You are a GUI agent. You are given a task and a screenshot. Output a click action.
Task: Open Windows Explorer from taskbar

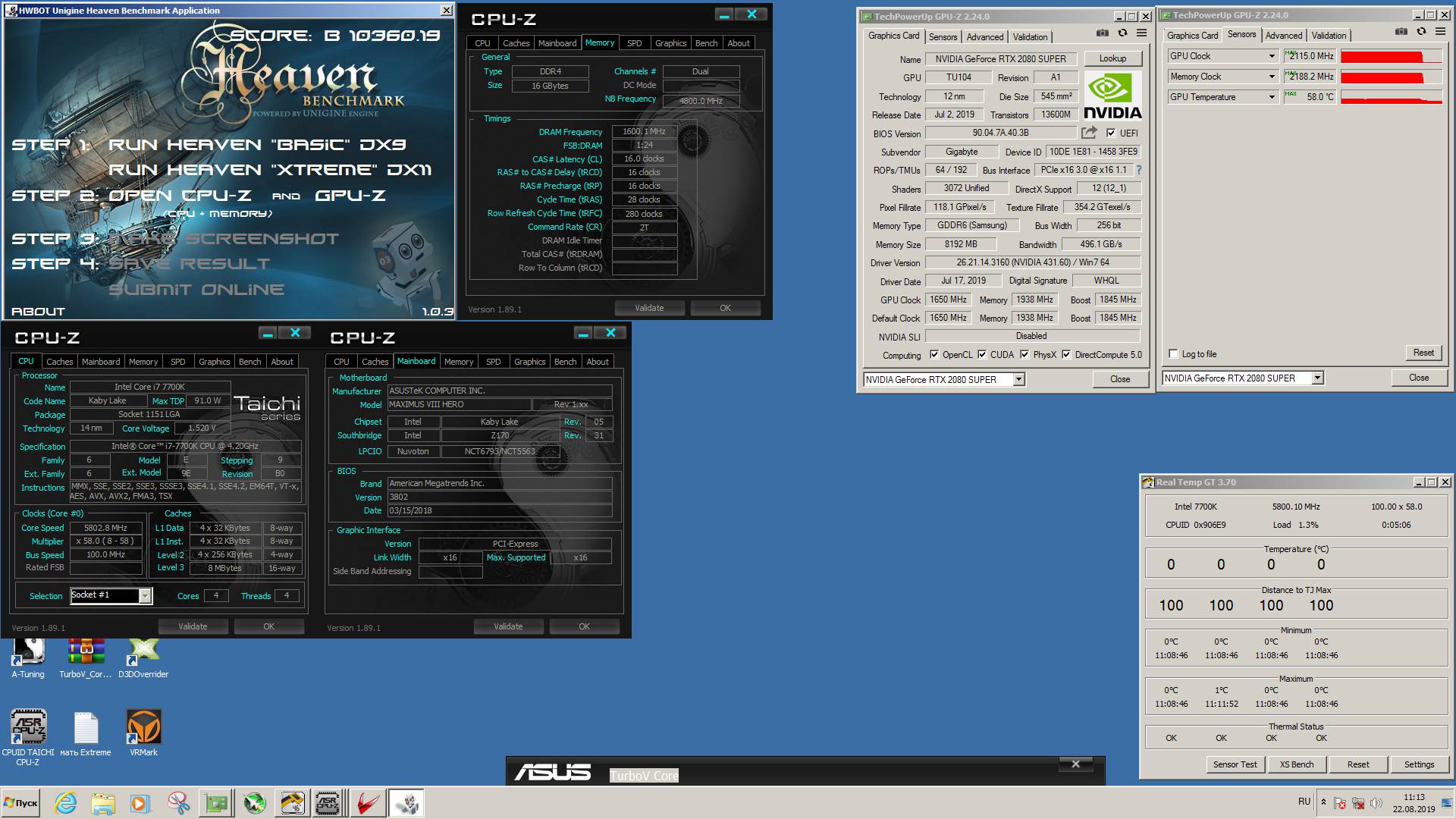pos(103,803)
